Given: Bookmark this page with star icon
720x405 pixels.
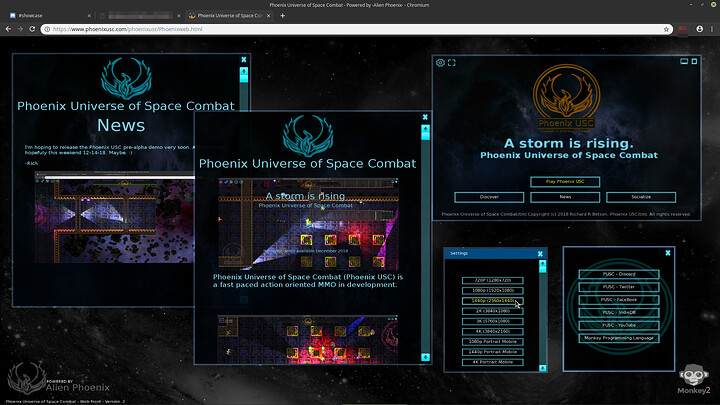Looking at the screenshot, I should tap(666, 29).
